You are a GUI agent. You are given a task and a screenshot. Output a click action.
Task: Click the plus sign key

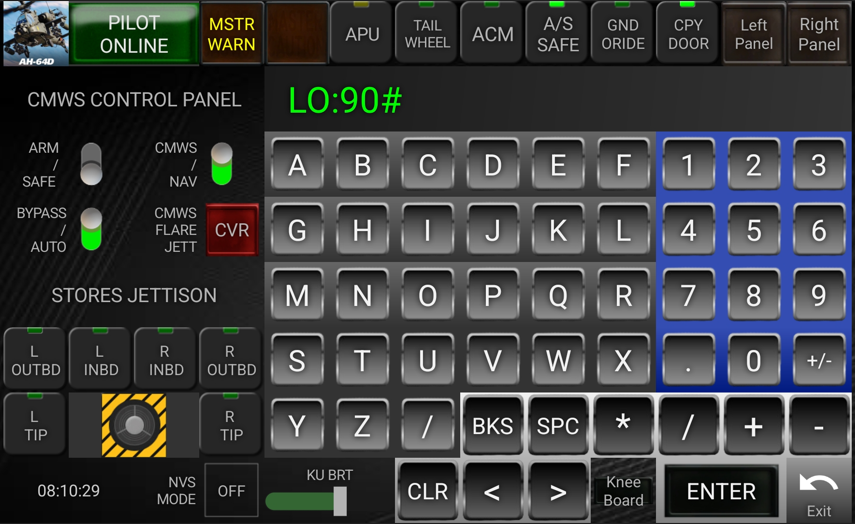tap(754, 425)
